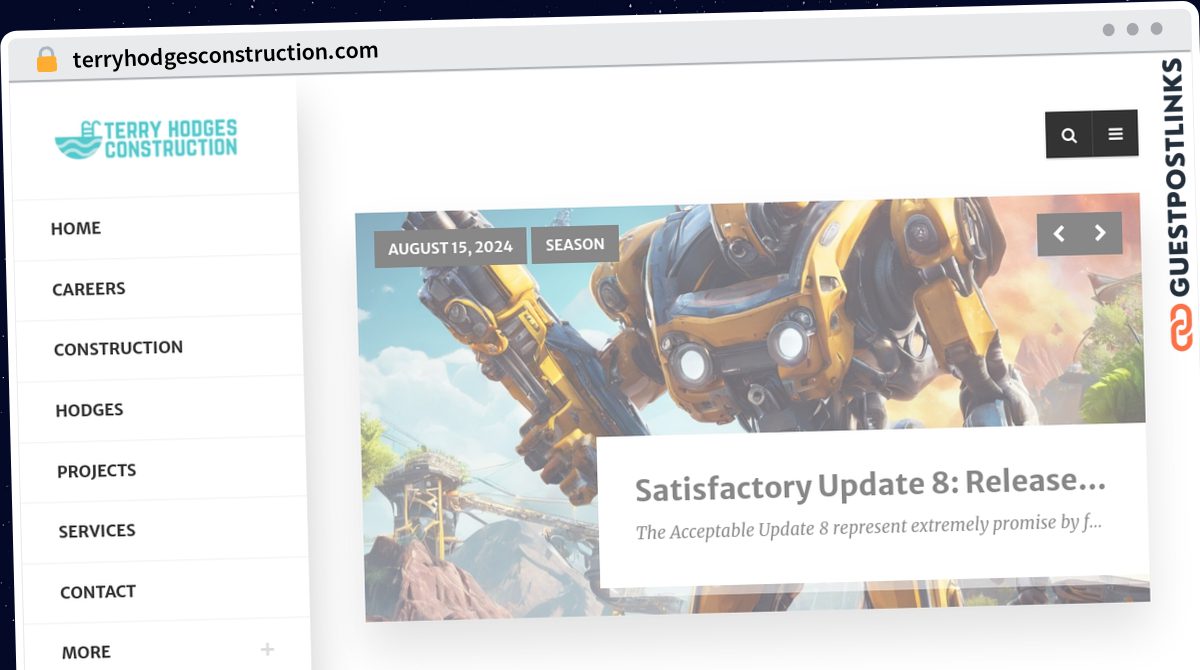
Task: Go to next slide arrow
Action: 1100,233
